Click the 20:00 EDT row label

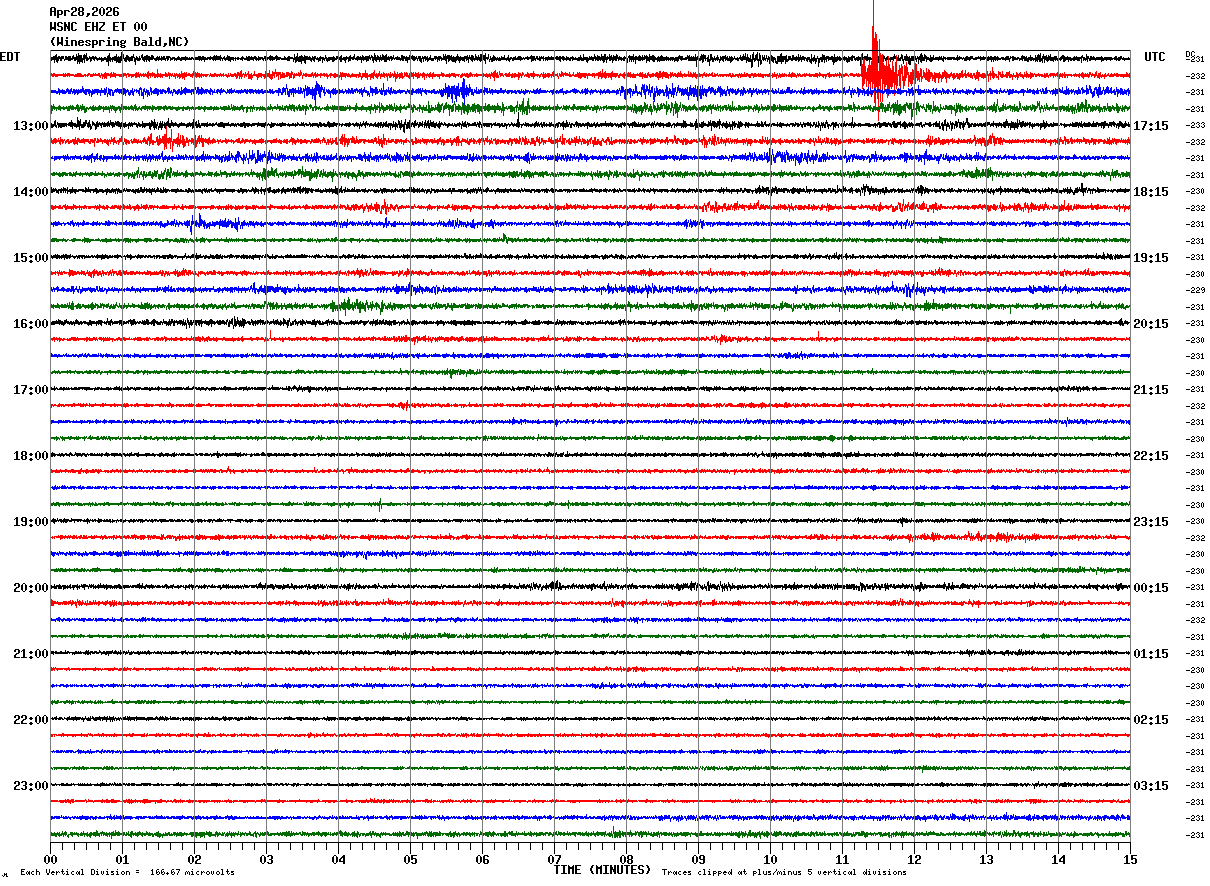point(31,588)
